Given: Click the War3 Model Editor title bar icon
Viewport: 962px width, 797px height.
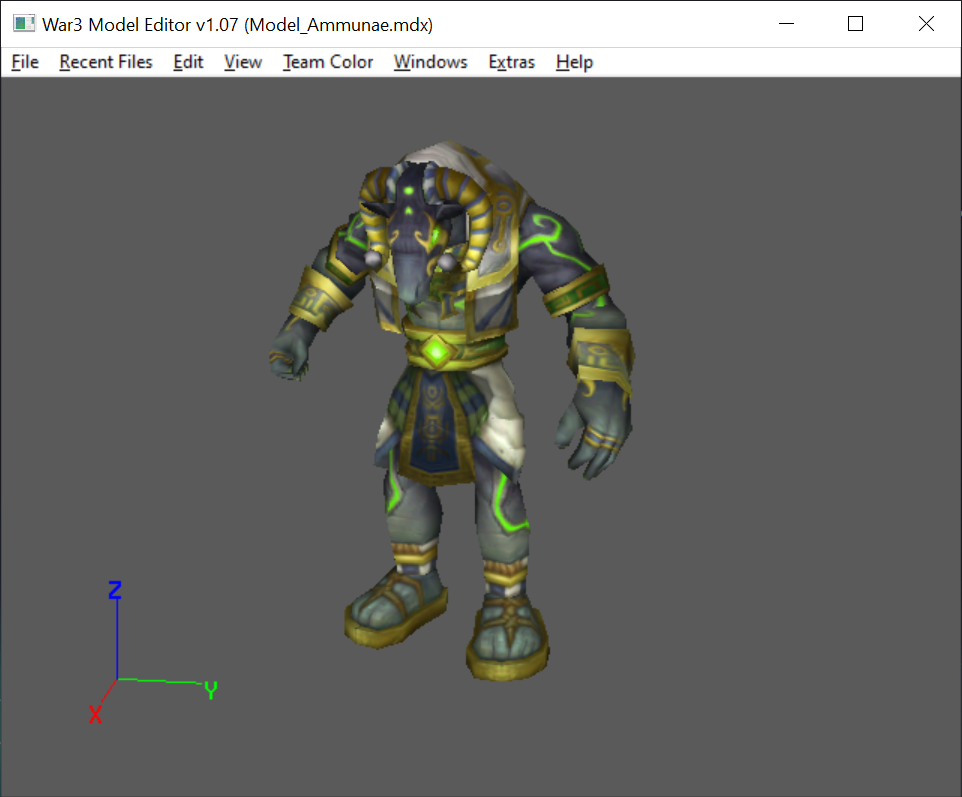Looking at the screenshot, I should coord(24,24).
